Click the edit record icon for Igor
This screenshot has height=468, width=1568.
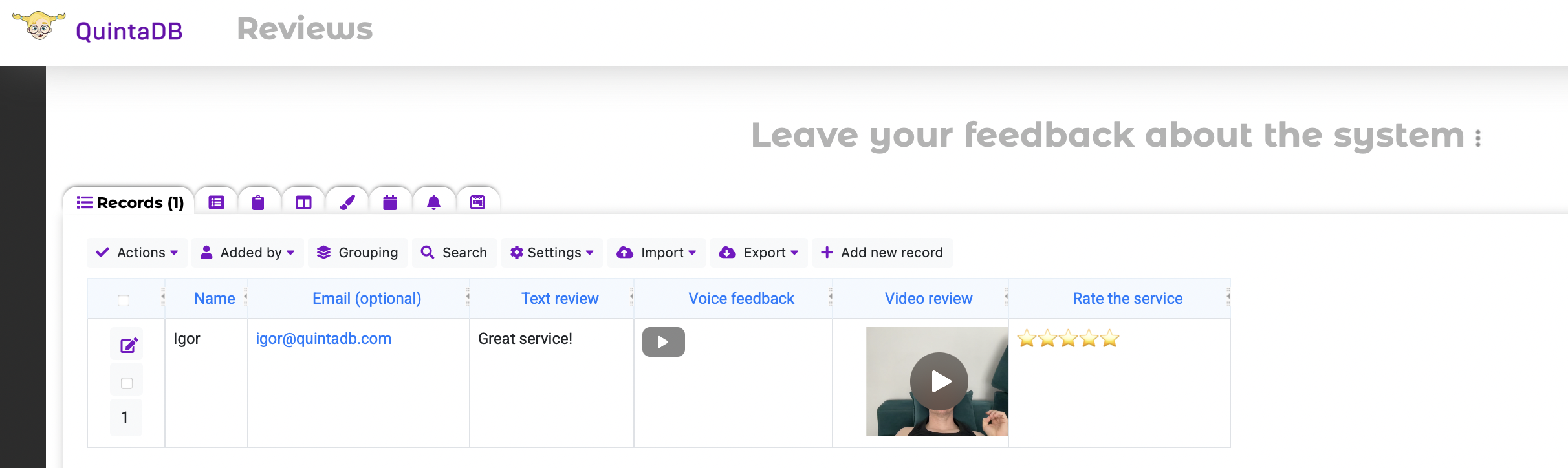[128, 345]
